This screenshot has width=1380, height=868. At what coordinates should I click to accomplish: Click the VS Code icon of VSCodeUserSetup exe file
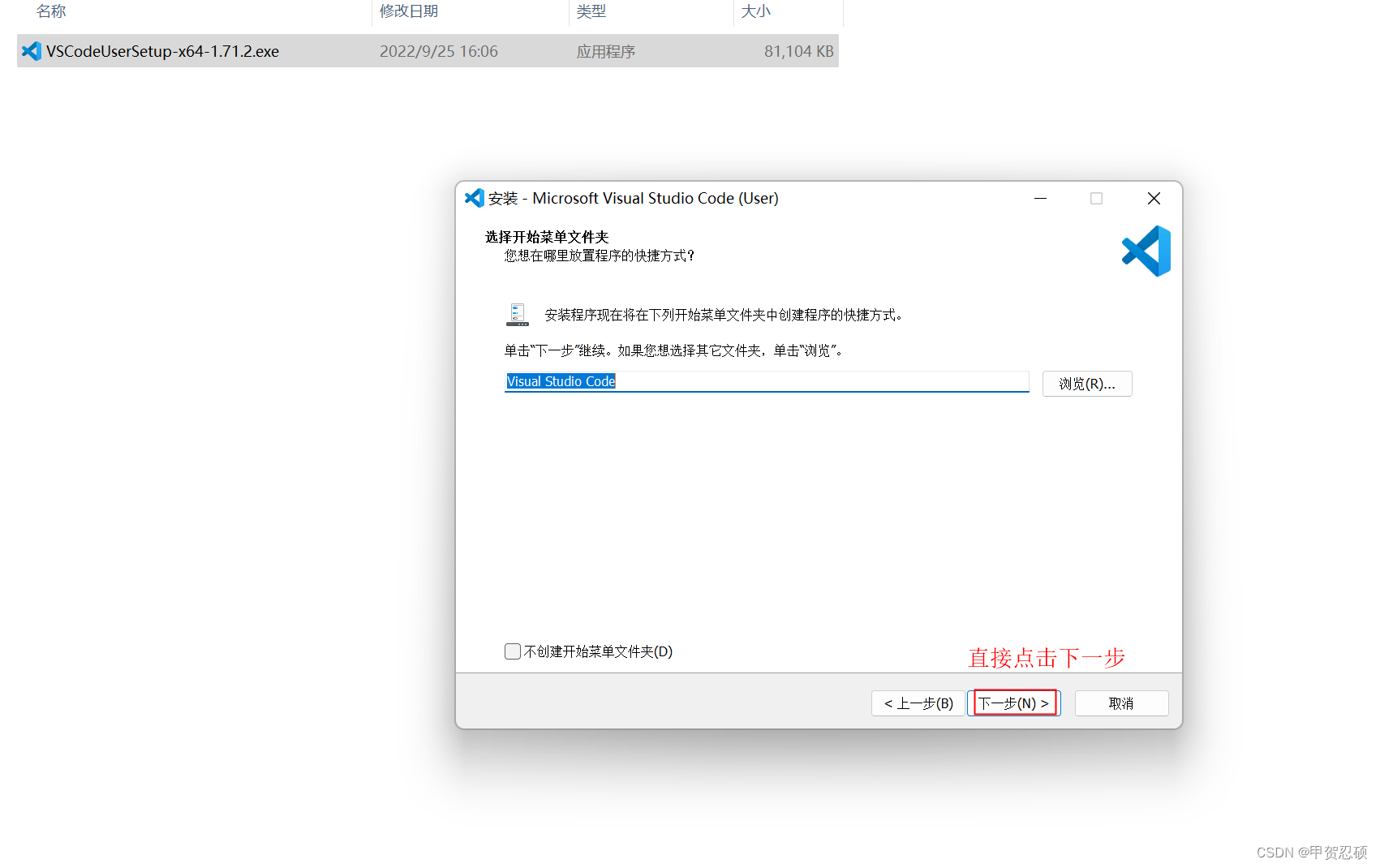pos(31,51)
